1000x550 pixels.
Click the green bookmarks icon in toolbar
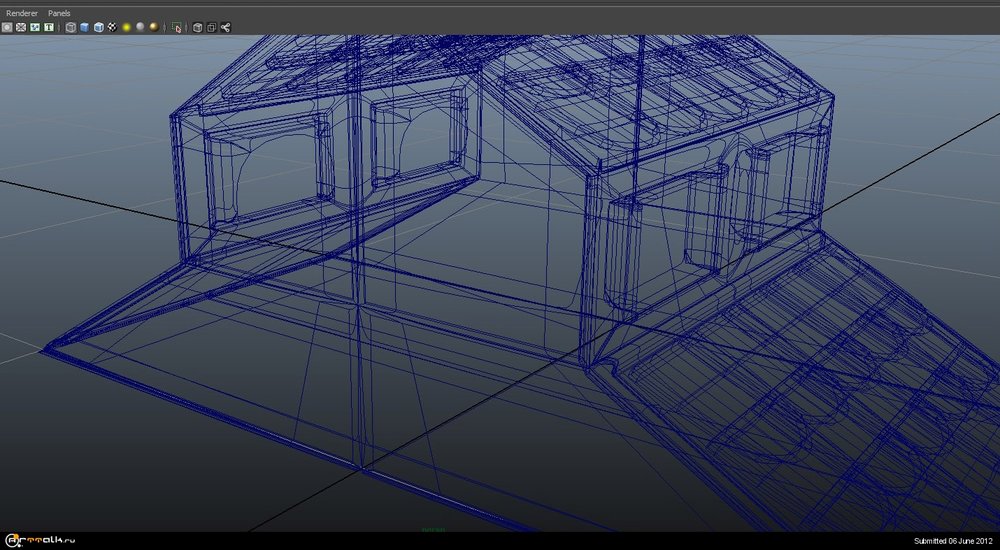coord(35,28)
